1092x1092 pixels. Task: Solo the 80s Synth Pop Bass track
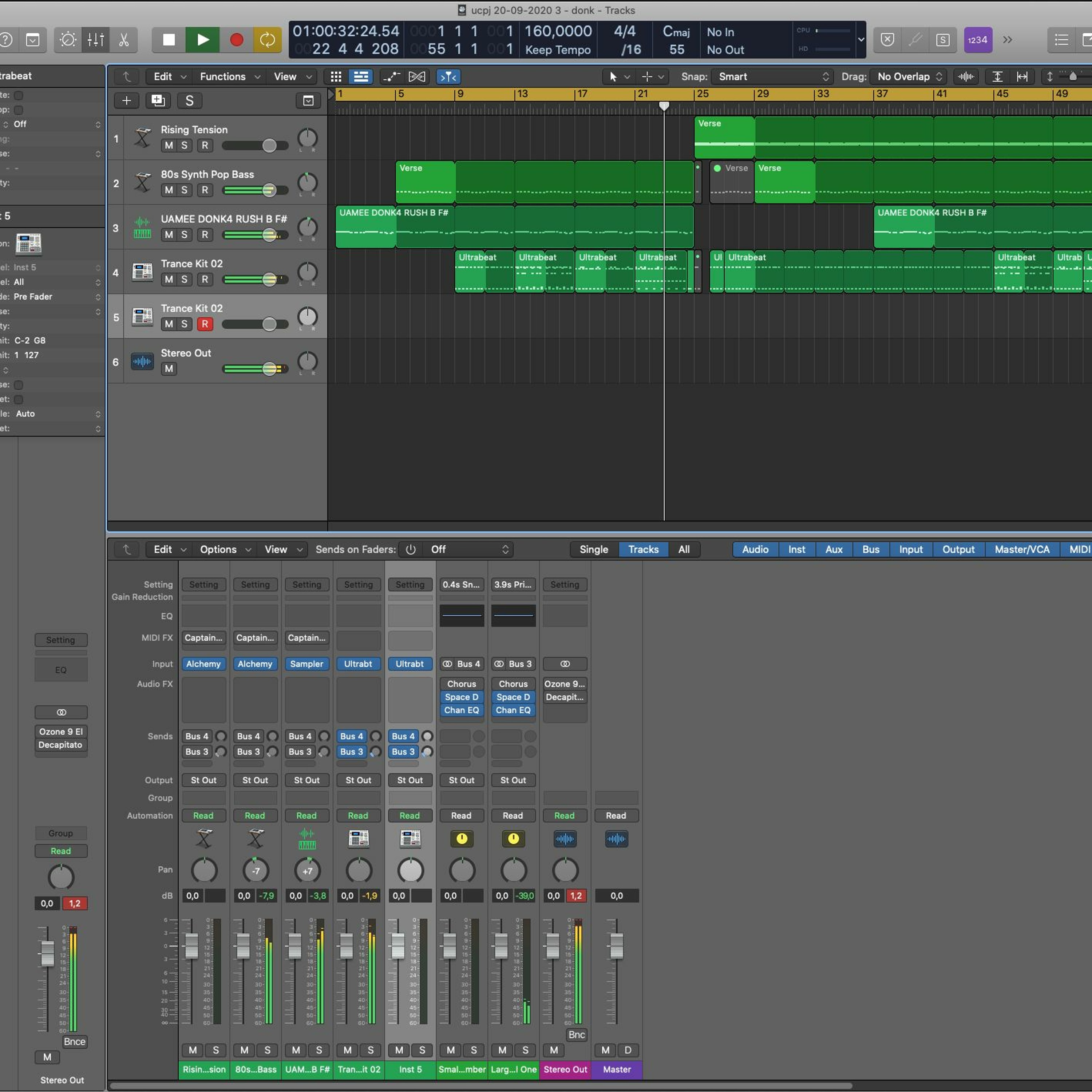[184, 190]
